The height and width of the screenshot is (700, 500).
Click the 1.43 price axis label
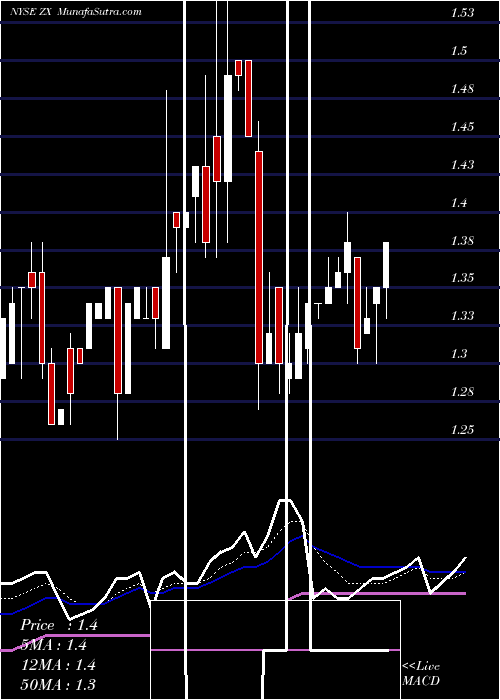tap(462, 165)
